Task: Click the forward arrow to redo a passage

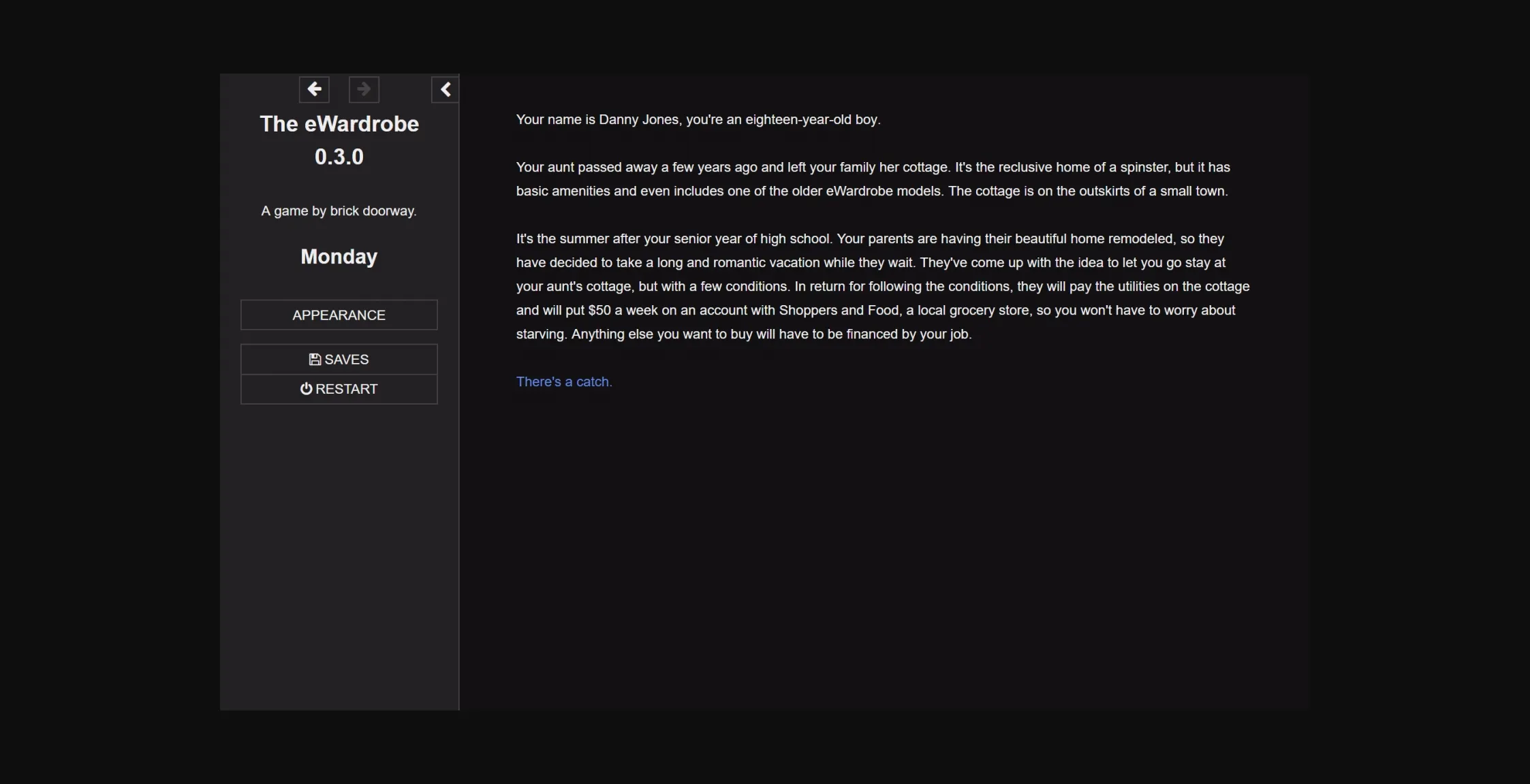Action: pos(363,89)
